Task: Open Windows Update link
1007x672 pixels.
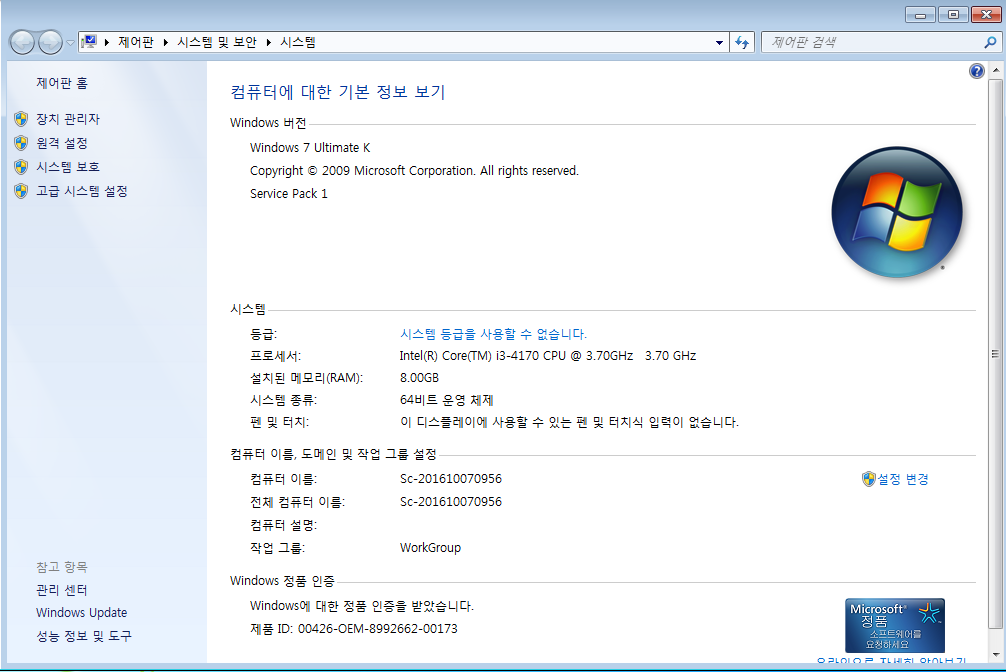Action: 82,613
